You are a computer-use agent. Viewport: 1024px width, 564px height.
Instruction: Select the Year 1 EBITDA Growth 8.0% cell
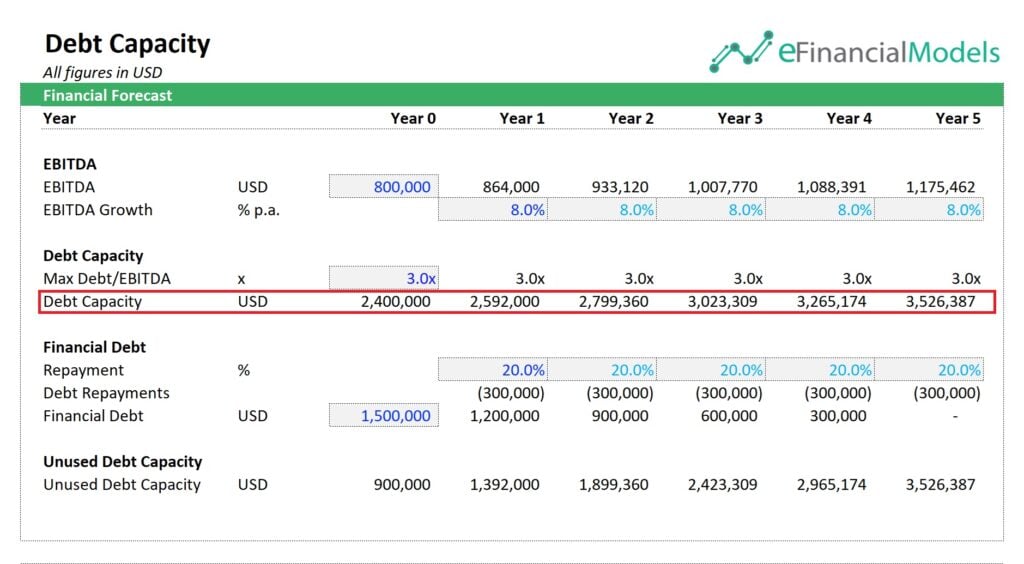[x=493, y=210]
